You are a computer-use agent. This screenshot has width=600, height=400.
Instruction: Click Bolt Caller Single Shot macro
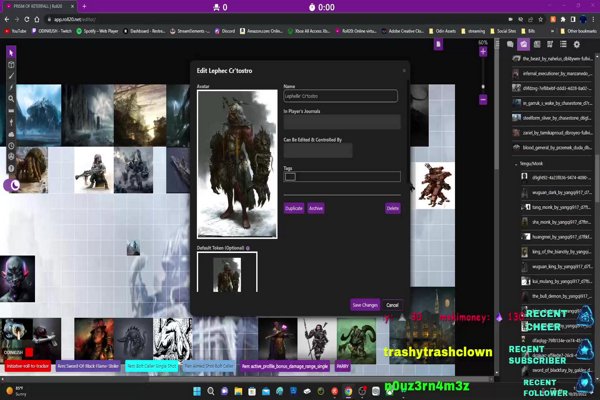tap(152, 366)
